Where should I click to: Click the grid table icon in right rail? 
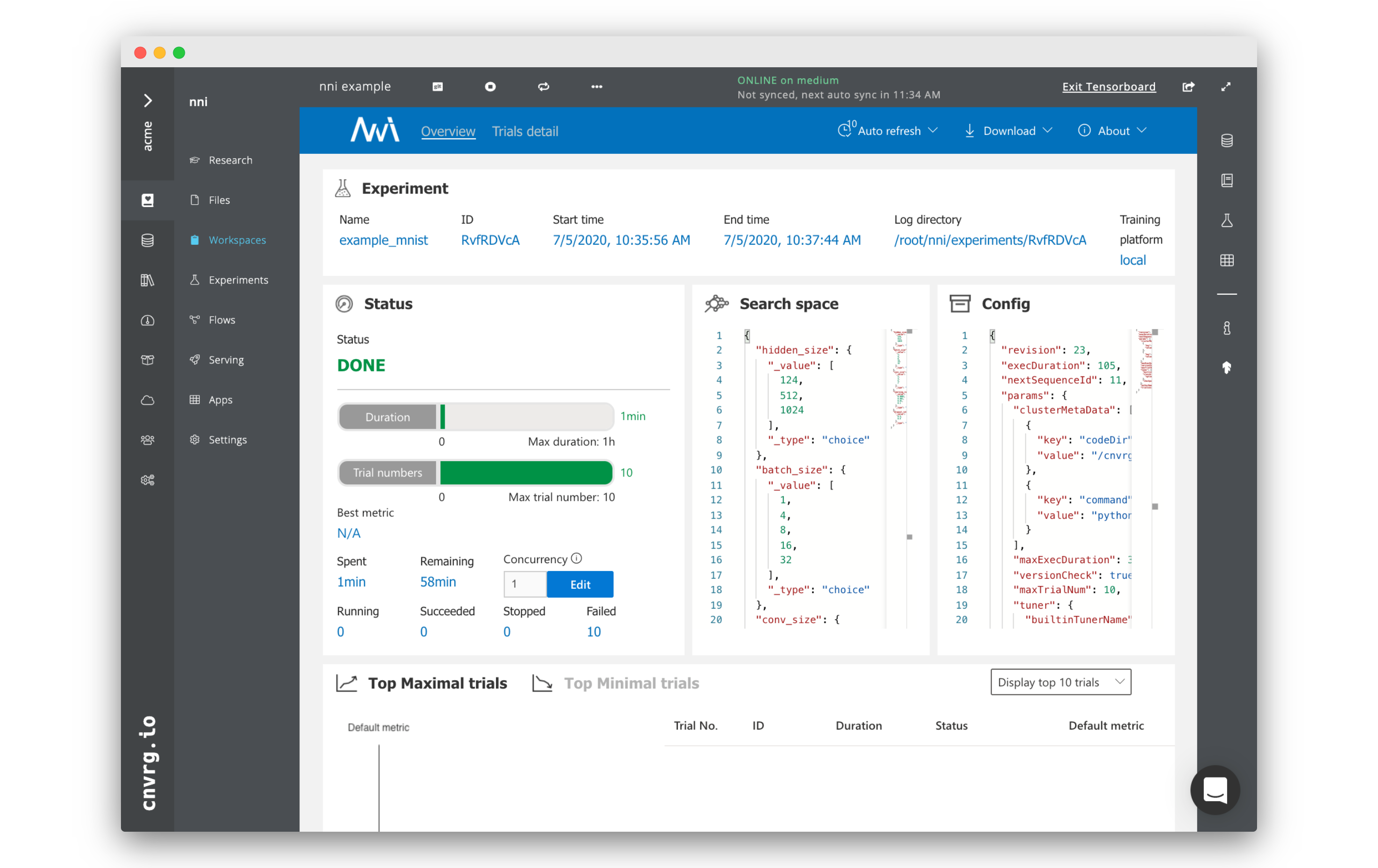pos(1227,260)
